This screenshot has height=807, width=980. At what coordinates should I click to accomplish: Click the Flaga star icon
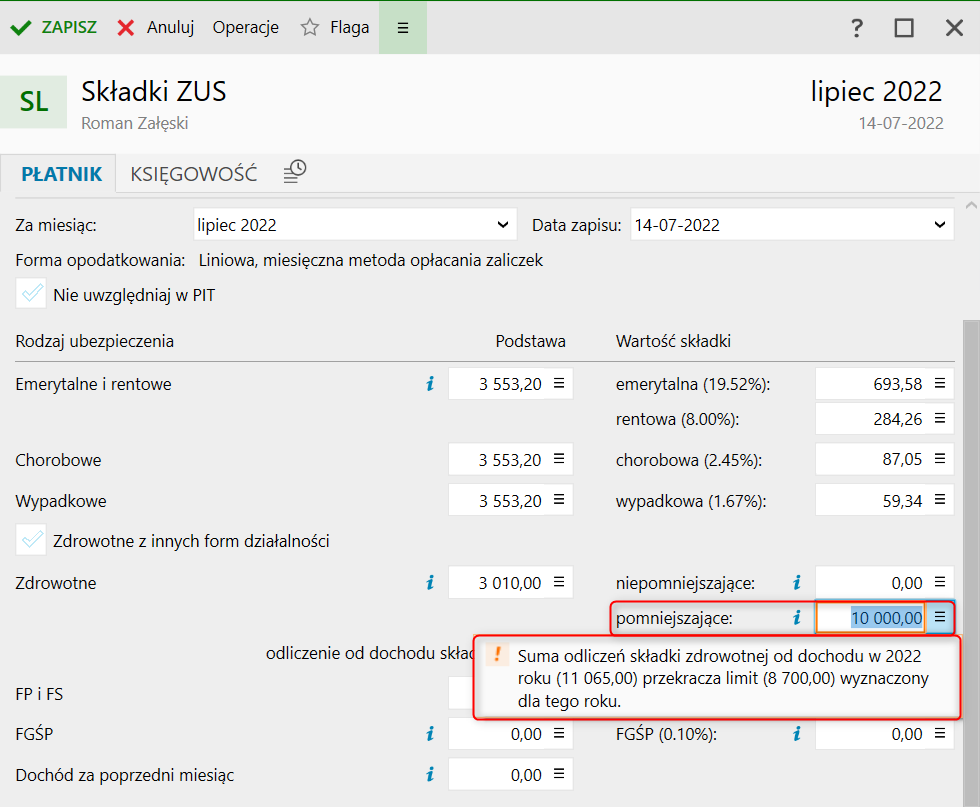[310, 28]
